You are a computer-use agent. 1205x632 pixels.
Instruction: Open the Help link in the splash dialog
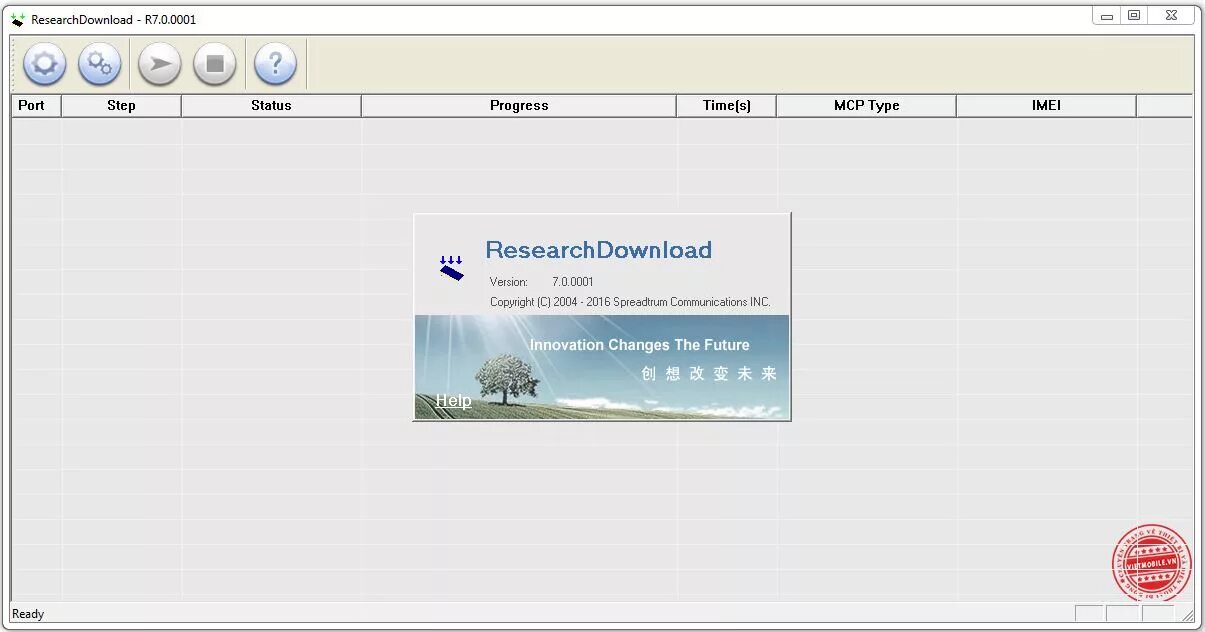453,401
